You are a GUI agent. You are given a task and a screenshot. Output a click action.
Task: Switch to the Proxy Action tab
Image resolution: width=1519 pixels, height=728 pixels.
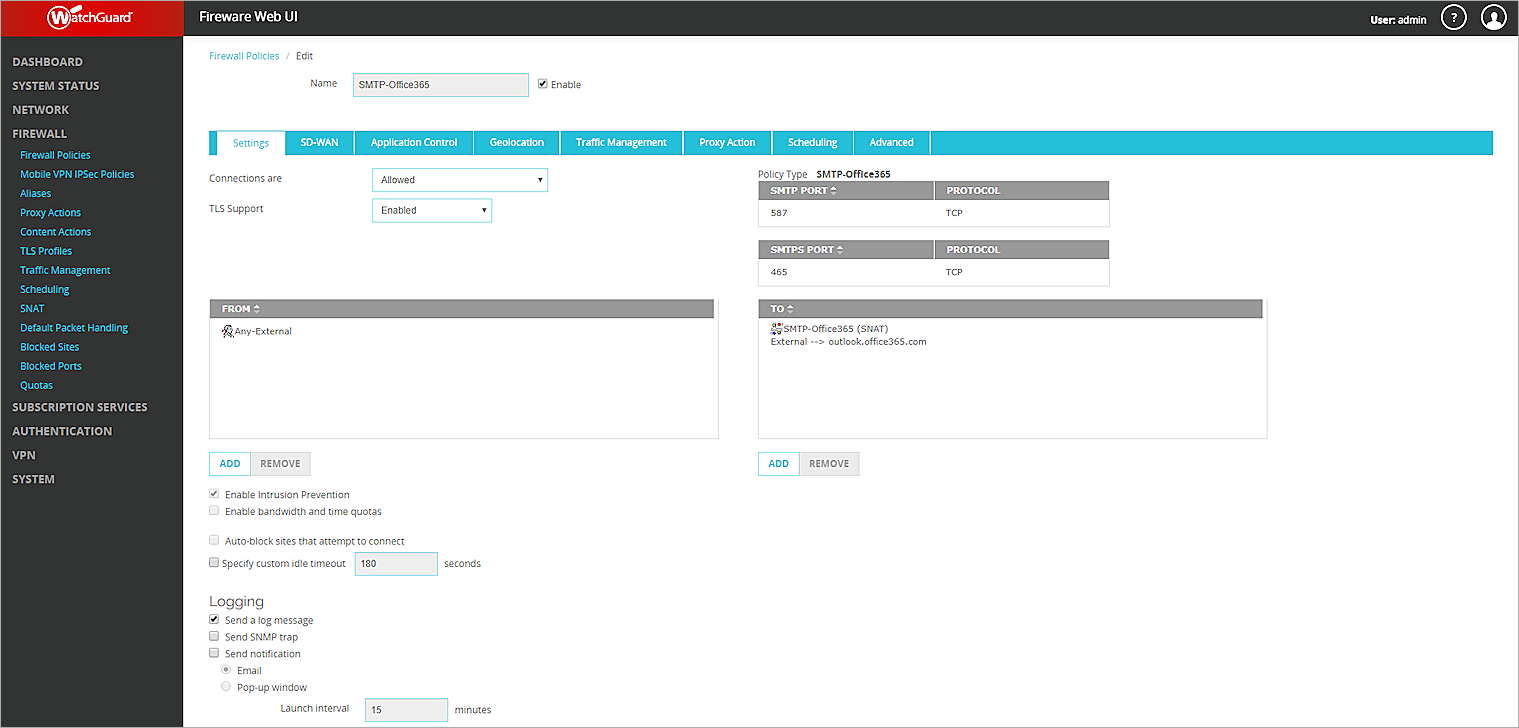point(727,142)
